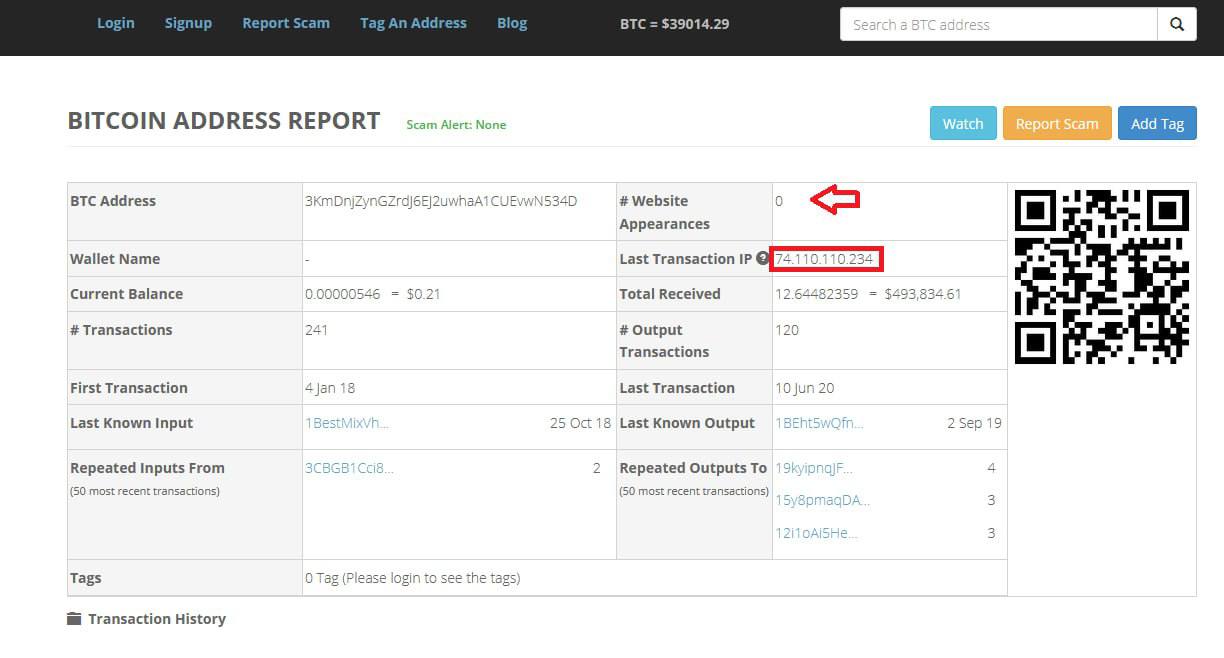Screen dimensions: 1224x658
Task: Open repeated output address 12i1oAi5He...
Action: click(x=816, y=533)
